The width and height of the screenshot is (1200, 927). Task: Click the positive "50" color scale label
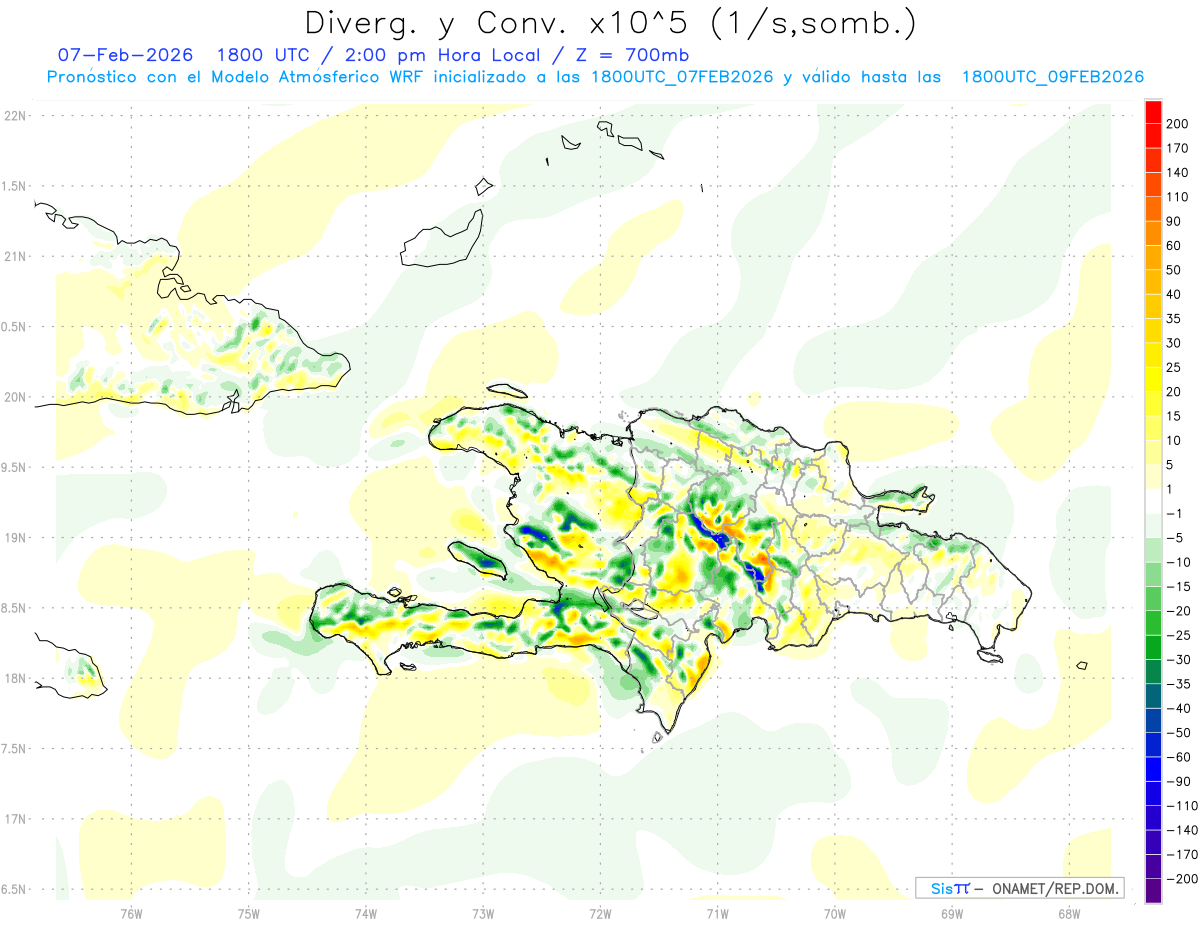pos(1174,270)
